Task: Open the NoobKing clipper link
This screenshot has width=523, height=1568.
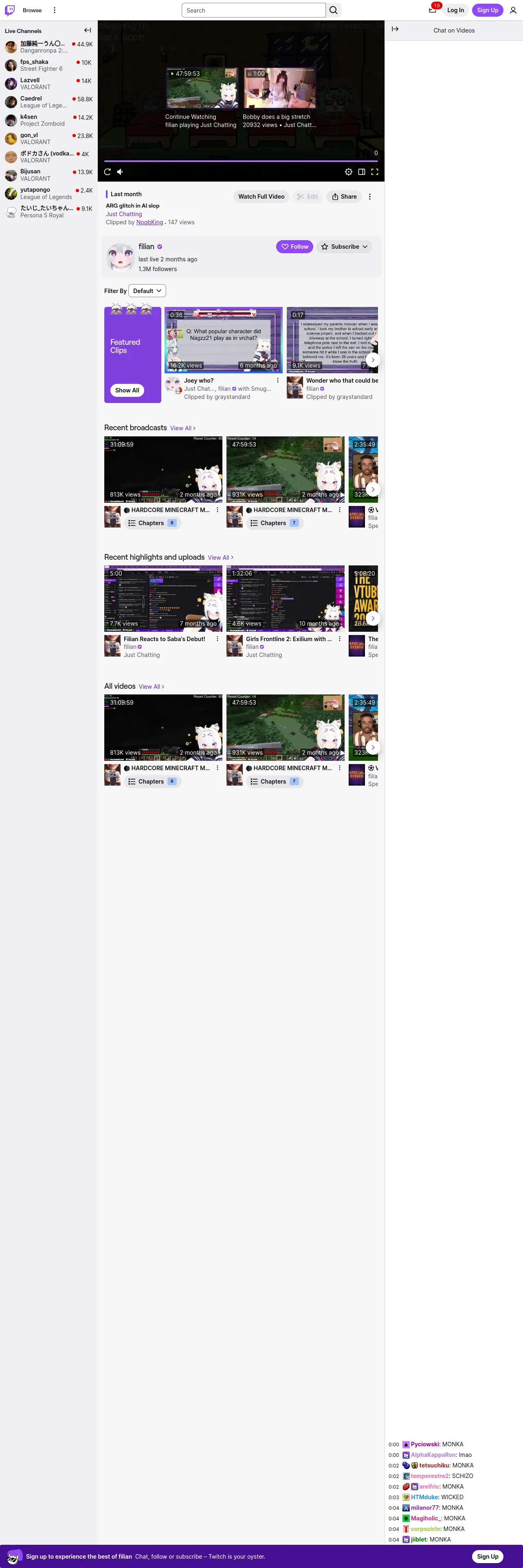Action: (x=150, y=222)
